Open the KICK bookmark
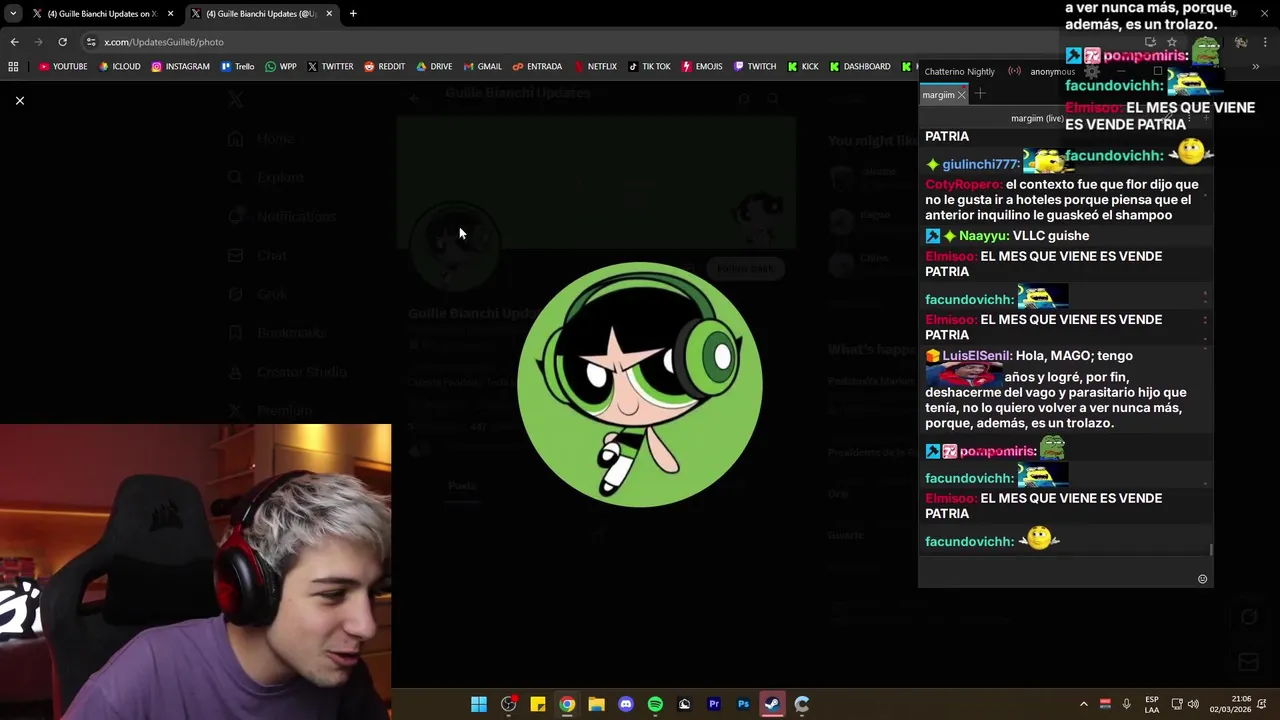This screenshot has width=1280, height=720. click(803, 67)
